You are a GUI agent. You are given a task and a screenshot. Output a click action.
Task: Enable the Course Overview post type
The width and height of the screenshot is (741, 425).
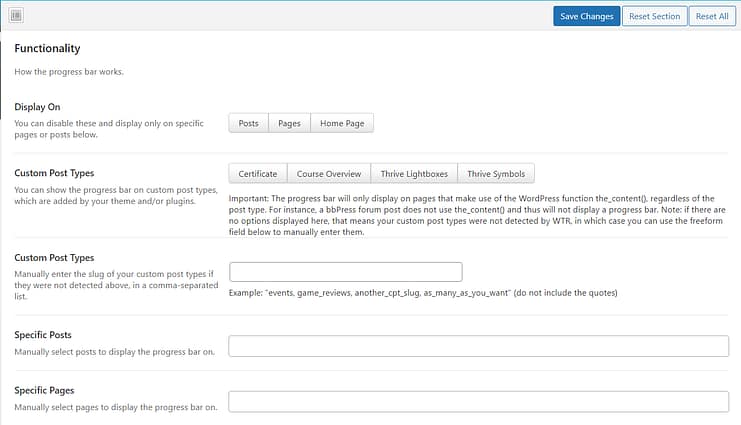click(329, 173)
